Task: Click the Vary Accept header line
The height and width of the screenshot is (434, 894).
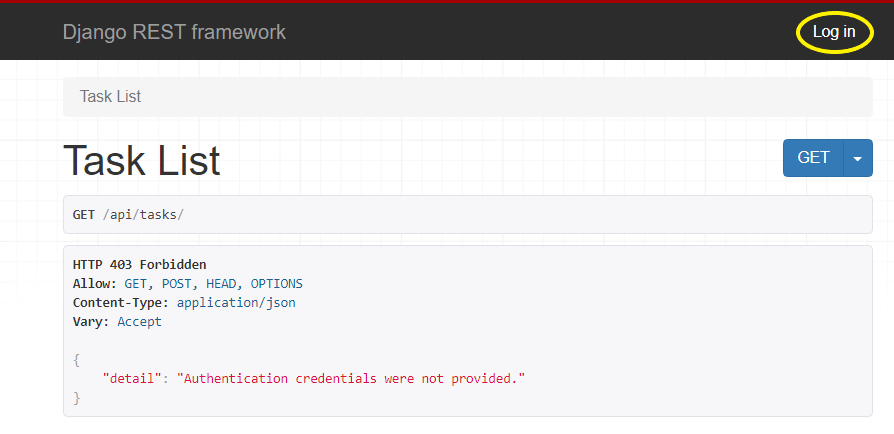Action: click(117, 322)
